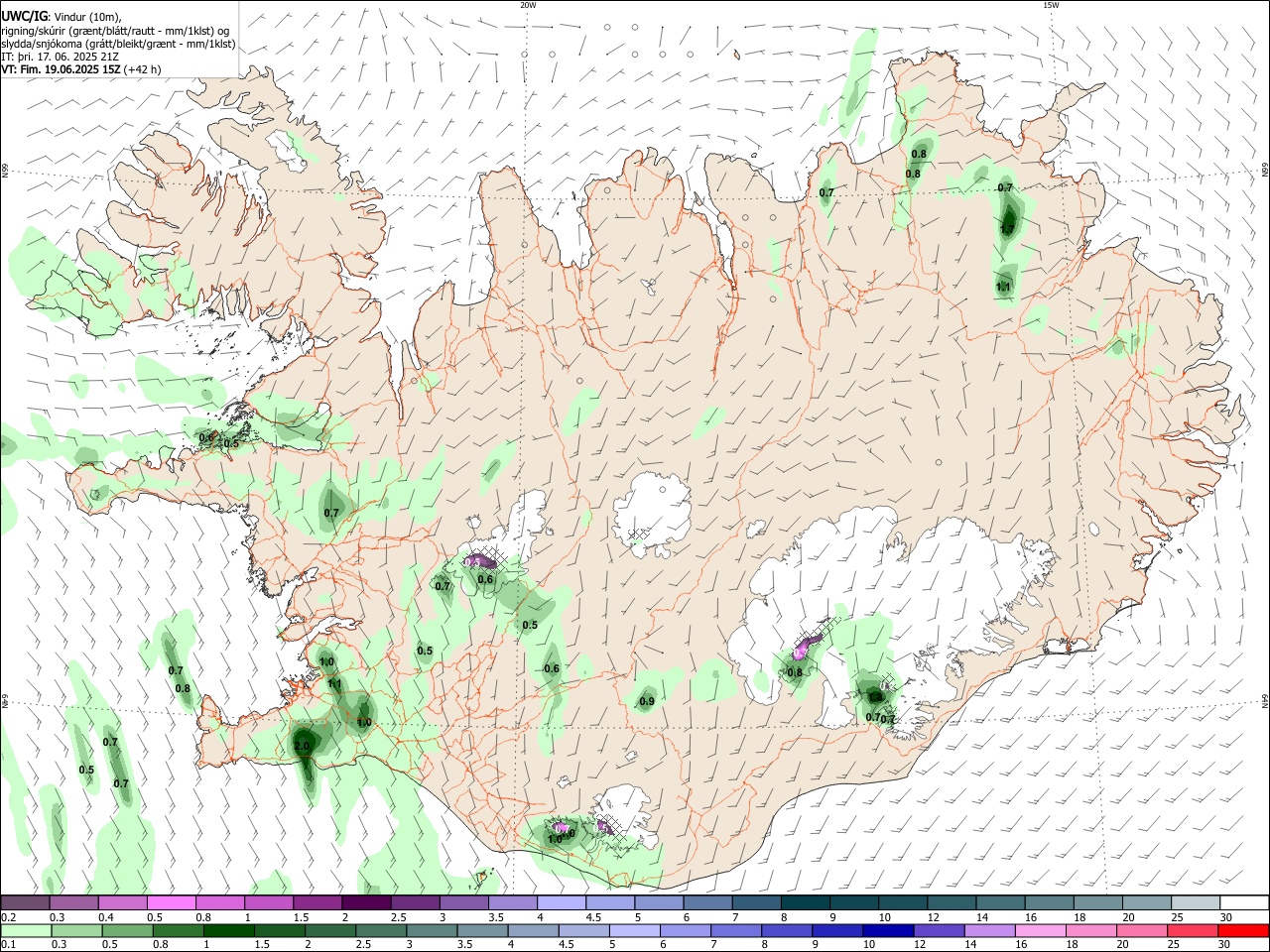This screenshot has height=952, width=1270.
Task: Click the pale grey swatch between 25 and 30, upper legend
Action: [x=1196, y=903]
